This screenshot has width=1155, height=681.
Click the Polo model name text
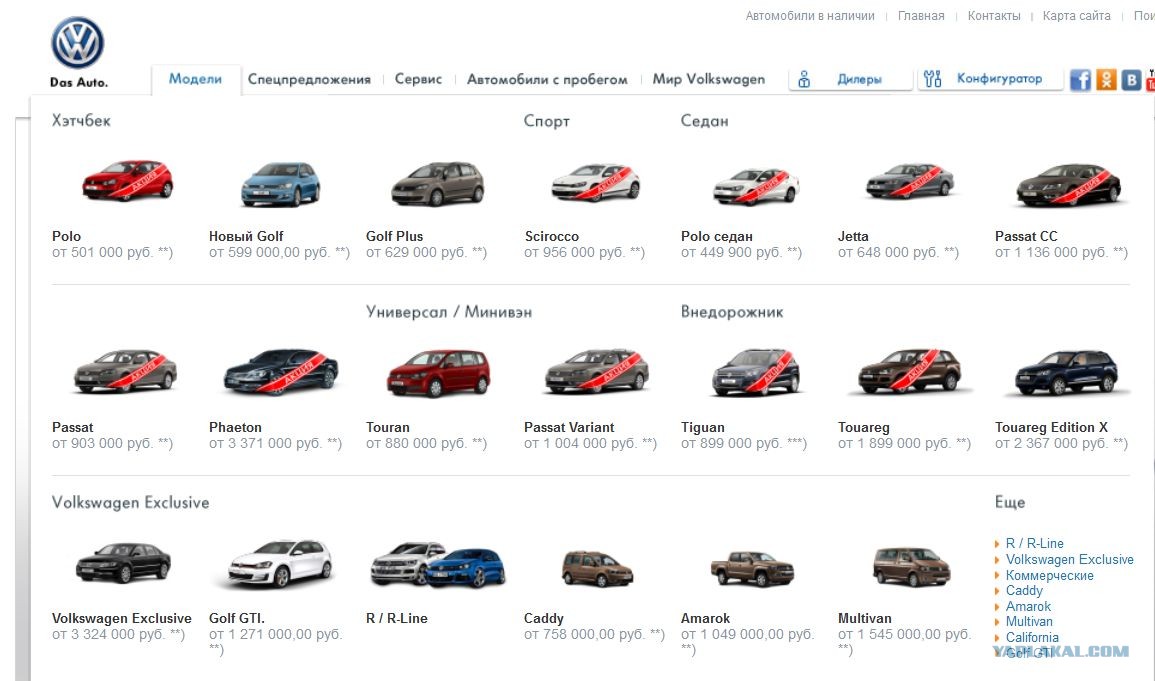[66, 236]
